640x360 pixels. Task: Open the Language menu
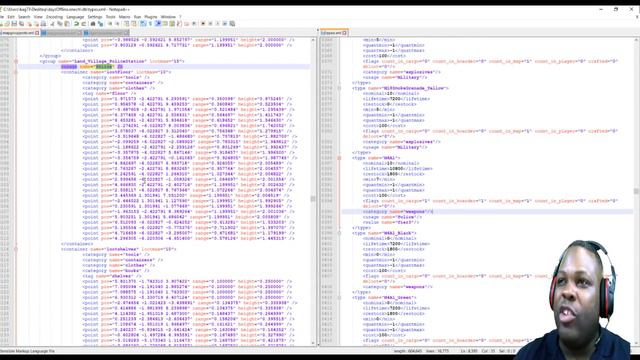pos(75,17)
